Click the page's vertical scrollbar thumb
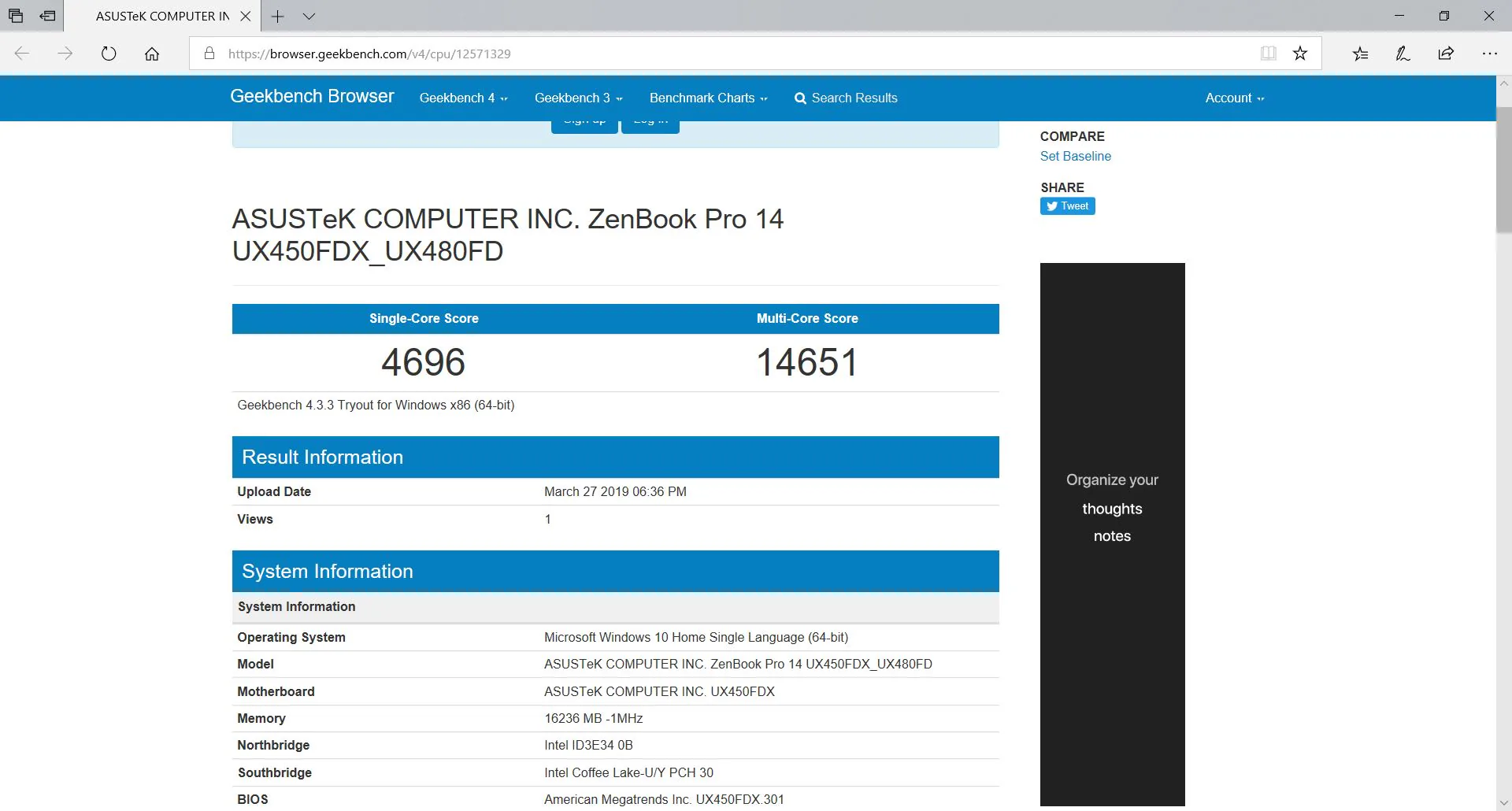This screenshot has width=1512, height=811. point(1503,169)
